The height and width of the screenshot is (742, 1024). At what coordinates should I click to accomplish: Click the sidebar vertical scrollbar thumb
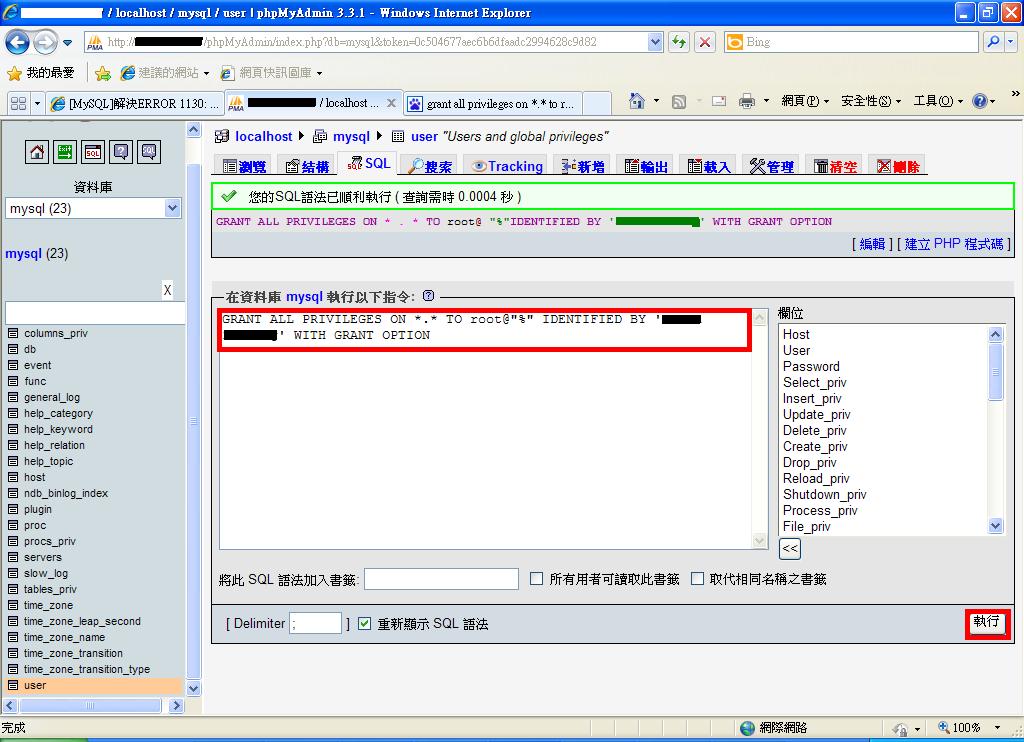tap(193, 421)
